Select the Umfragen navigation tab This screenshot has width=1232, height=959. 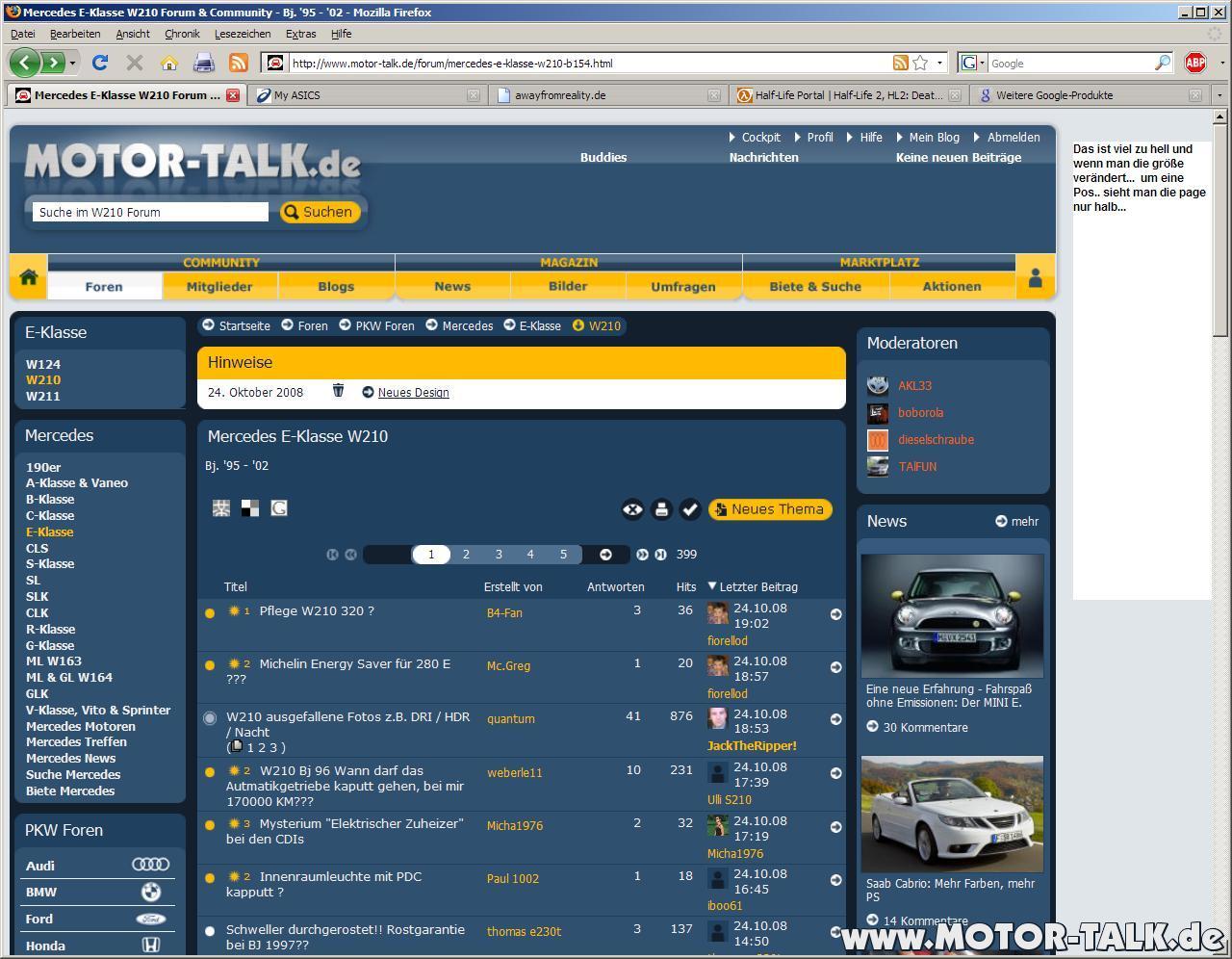click(683, 286)
